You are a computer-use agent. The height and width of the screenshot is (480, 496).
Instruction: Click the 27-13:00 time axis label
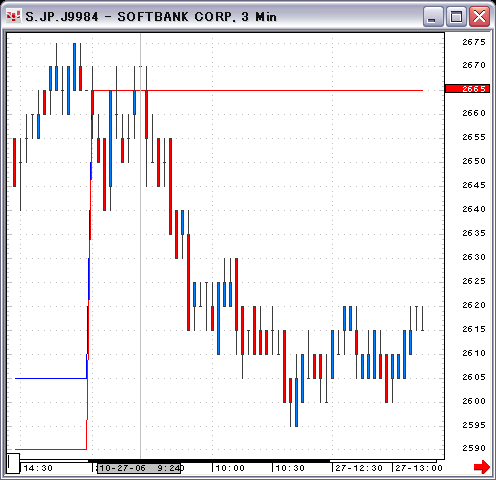click(419, 468)
